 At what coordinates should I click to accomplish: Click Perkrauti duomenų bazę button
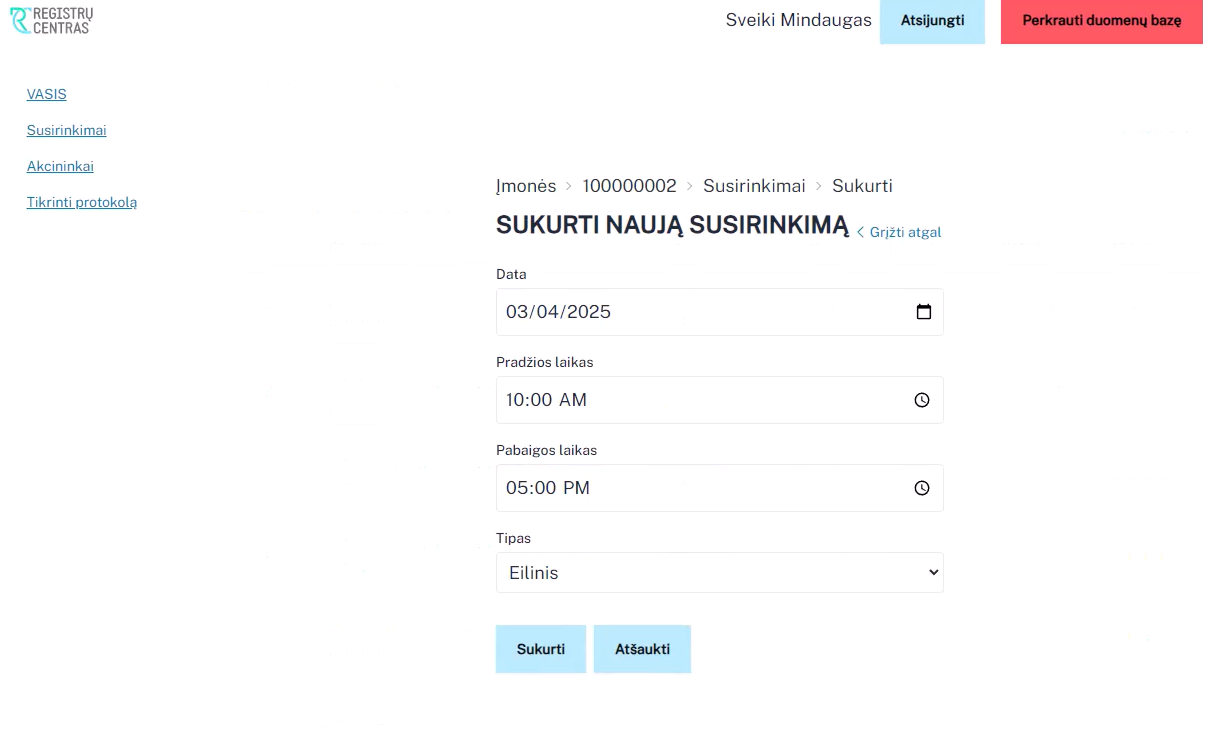tap(1102, 20)
